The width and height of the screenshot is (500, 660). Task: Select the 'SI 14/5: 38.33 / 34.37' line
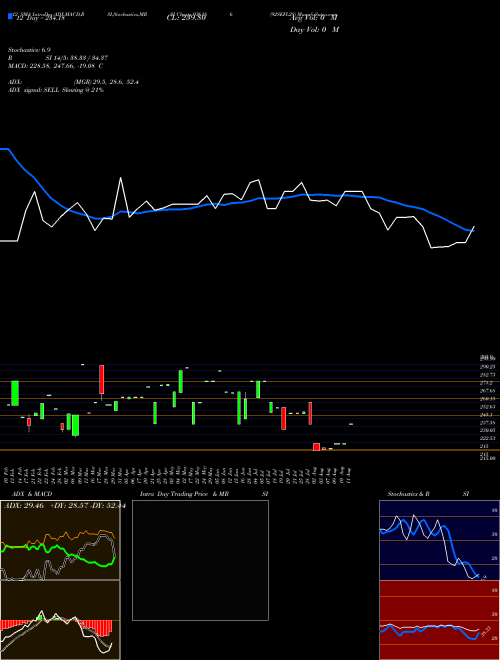(x=76, y=58)
